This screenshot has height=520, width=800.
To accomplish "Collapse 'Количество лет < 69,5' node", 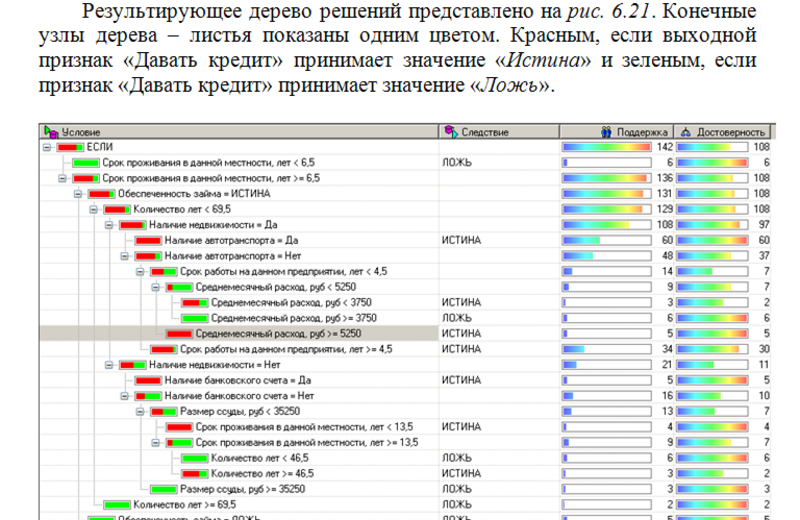I will [x=93, y=210].
